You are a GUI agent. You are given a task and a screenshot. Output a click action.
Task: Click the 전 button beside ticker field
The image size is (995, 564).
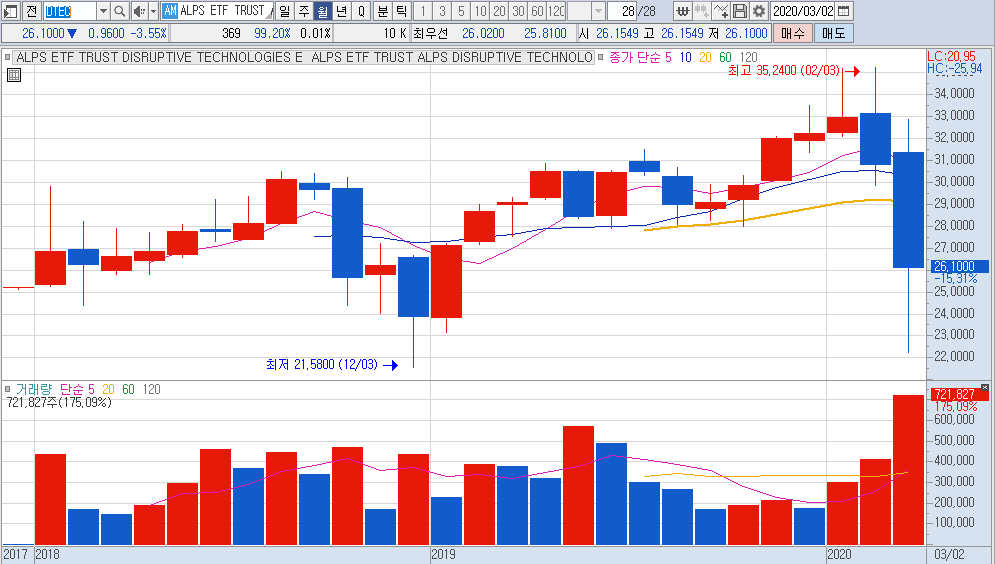[x=32, y=11]
